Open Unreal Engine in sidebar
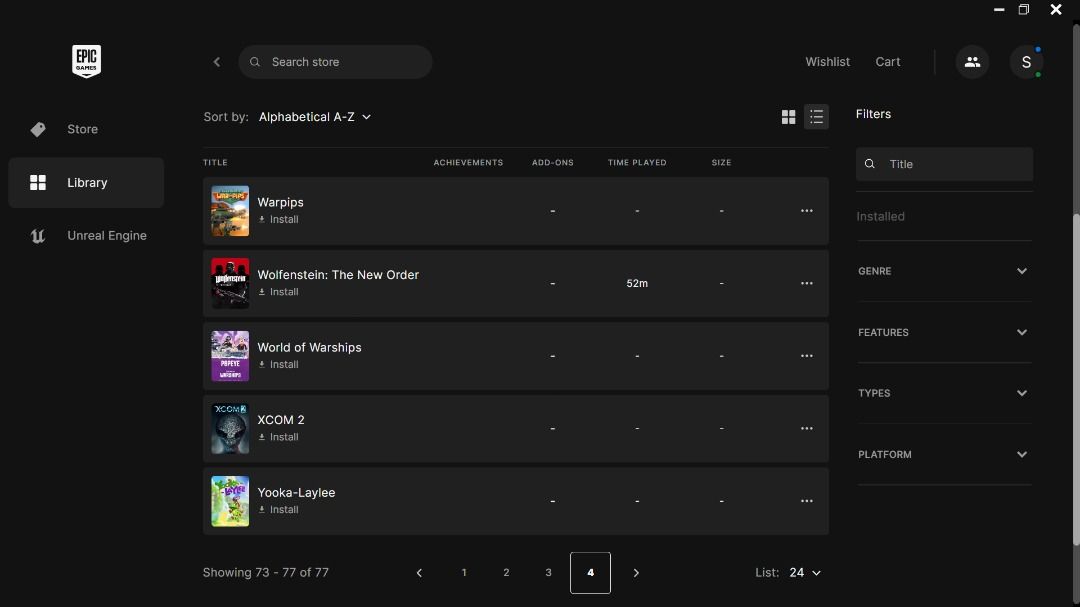1080x607 pixels. coord(106,236)
